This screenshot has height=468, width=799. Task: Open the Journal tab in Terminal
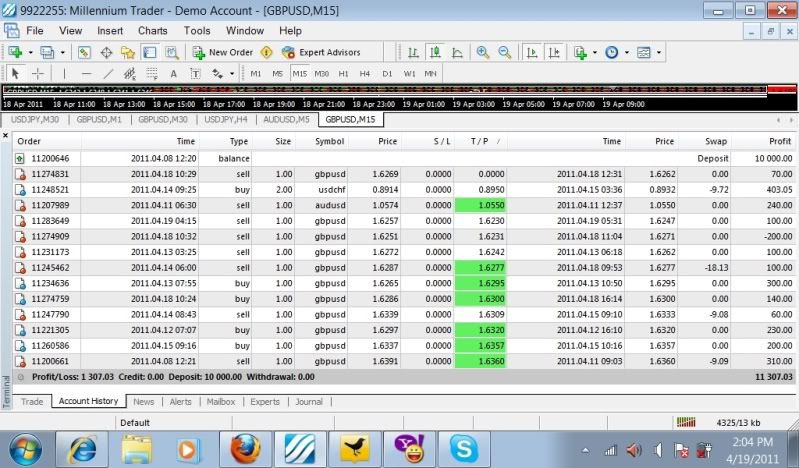(x=309, y=402)
